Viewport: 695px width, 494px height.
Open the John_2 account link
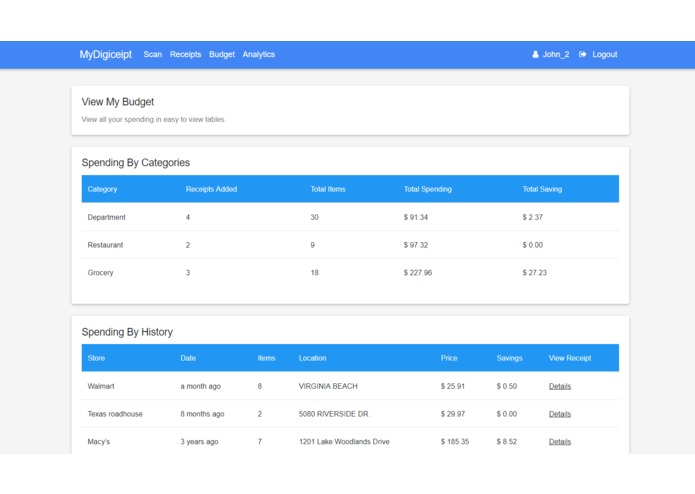click(556, 54)
